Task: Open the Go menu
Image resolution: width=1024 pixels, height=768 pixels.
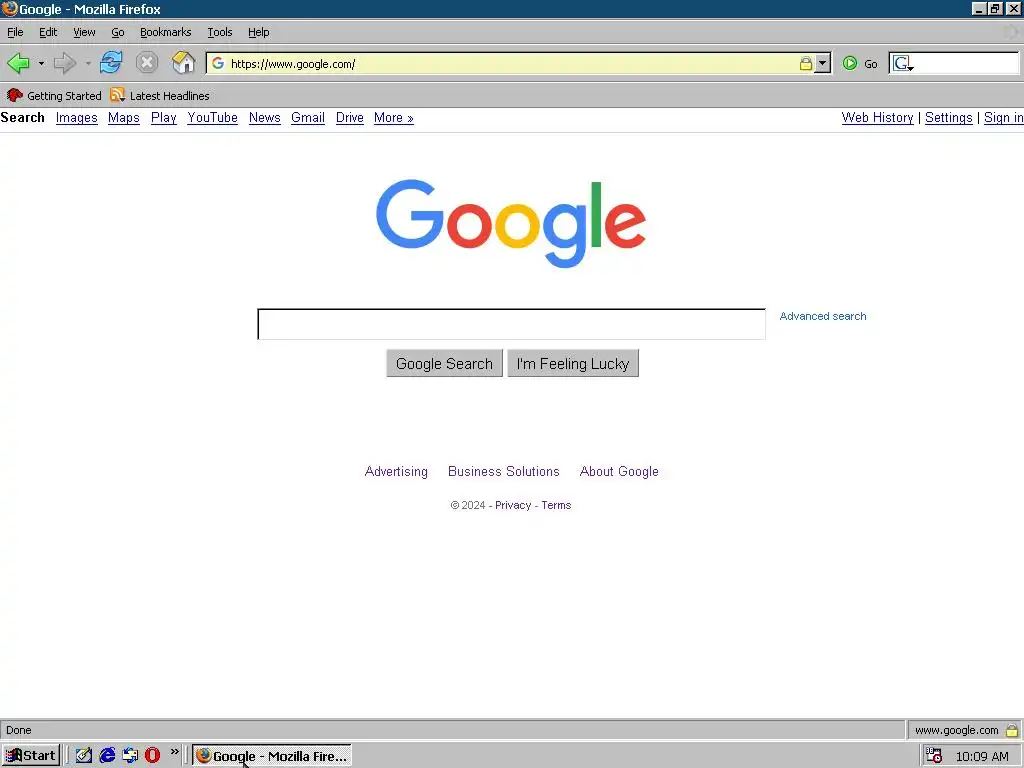Action: coord(118,32)
